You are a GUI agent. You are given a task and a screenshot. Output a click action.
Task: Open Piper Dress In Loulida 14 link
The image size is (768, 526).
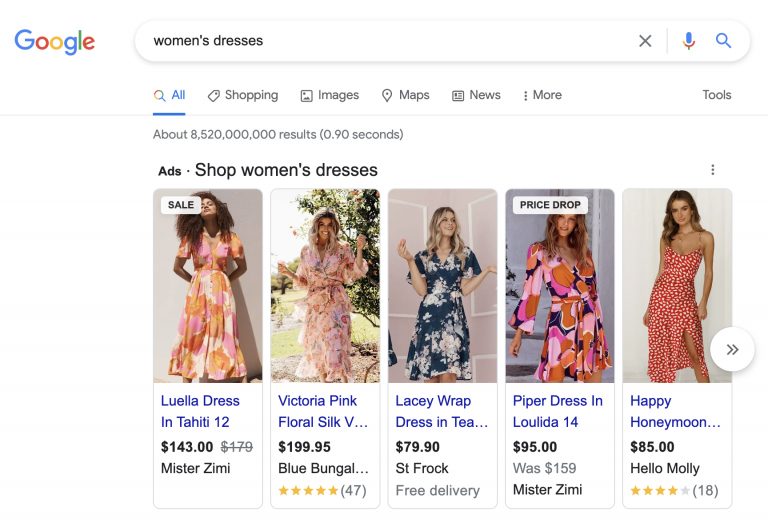(x=558, y=411)
